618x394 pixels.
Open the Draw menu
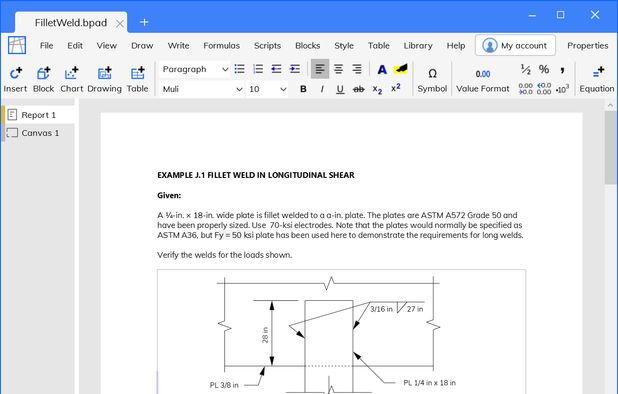point(142,46)
